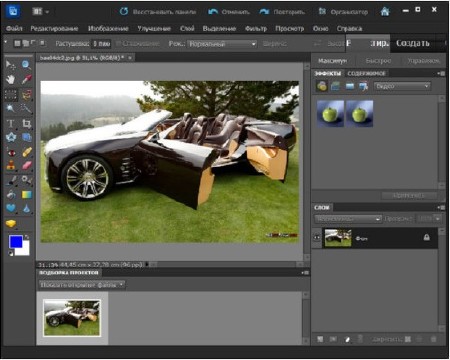Viewport: 450px width, 360px height.
Task: Click the blue foreground color swatch
Action: coord(16,242)
